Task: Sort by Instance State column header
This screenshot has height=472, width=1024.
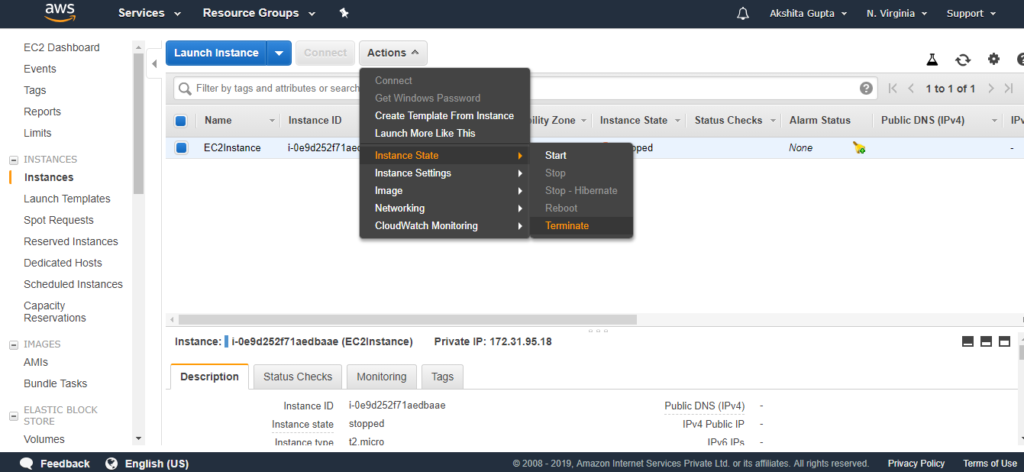Action: point(633,121)
